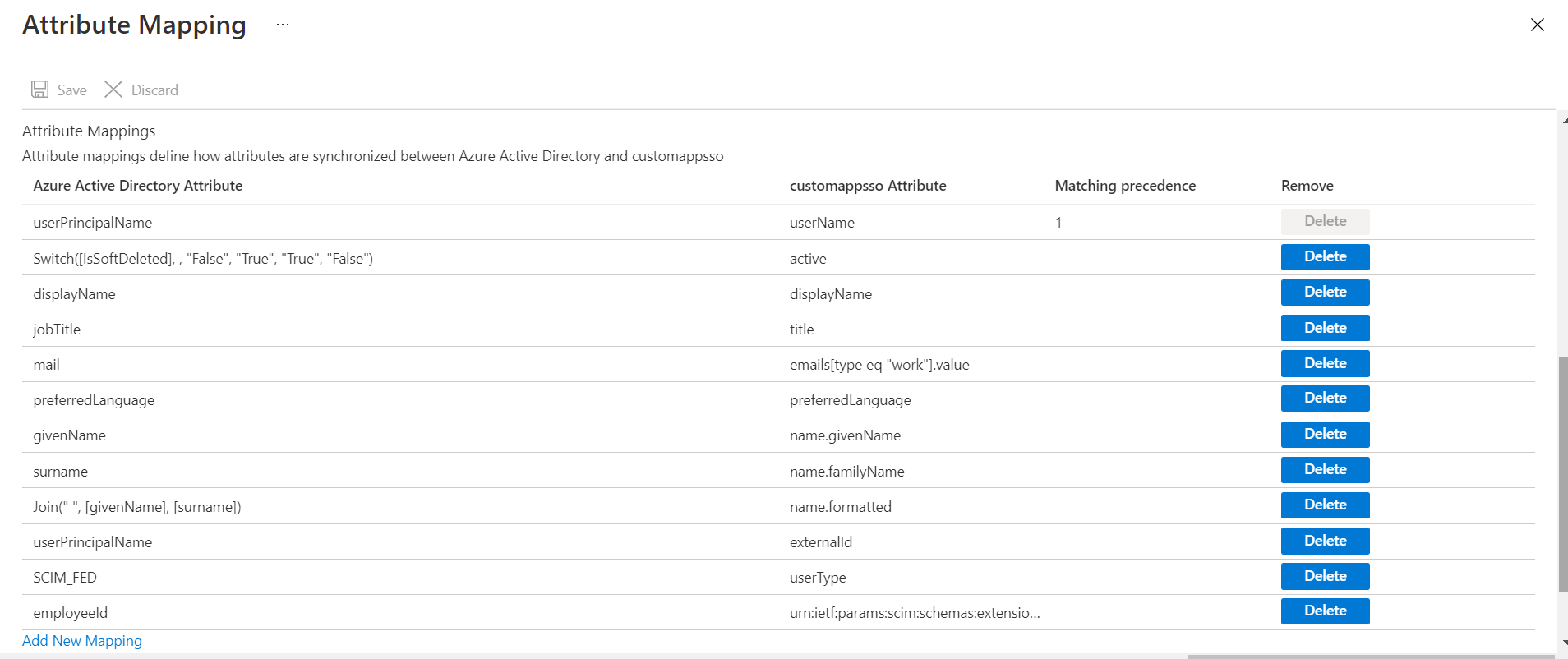The height and width of the screenshot is (659, 1568).
Task: Delete the externalId mapping
Action: [1325, 541]
